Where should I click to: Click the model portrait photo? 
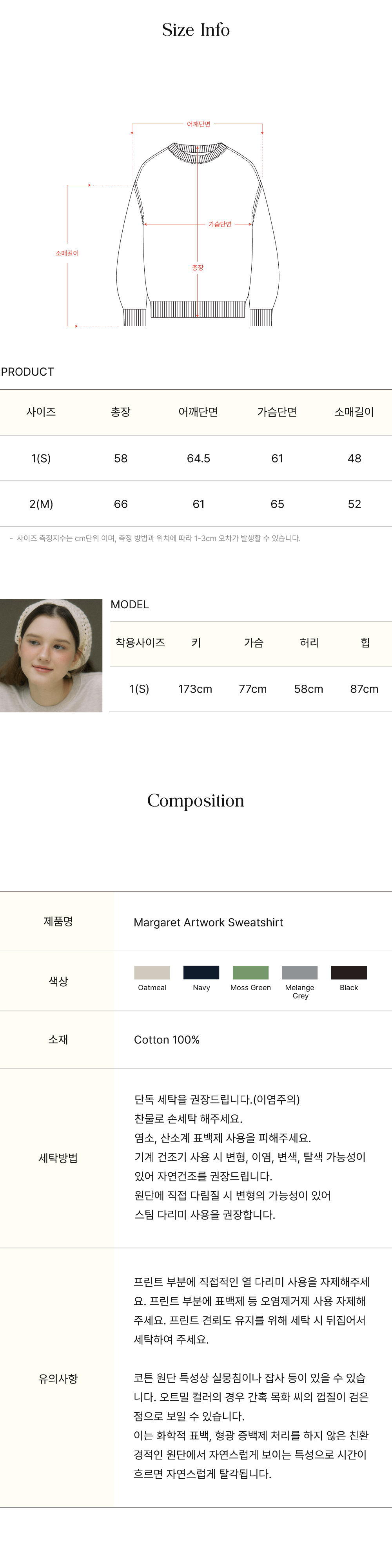pos(51,655)
